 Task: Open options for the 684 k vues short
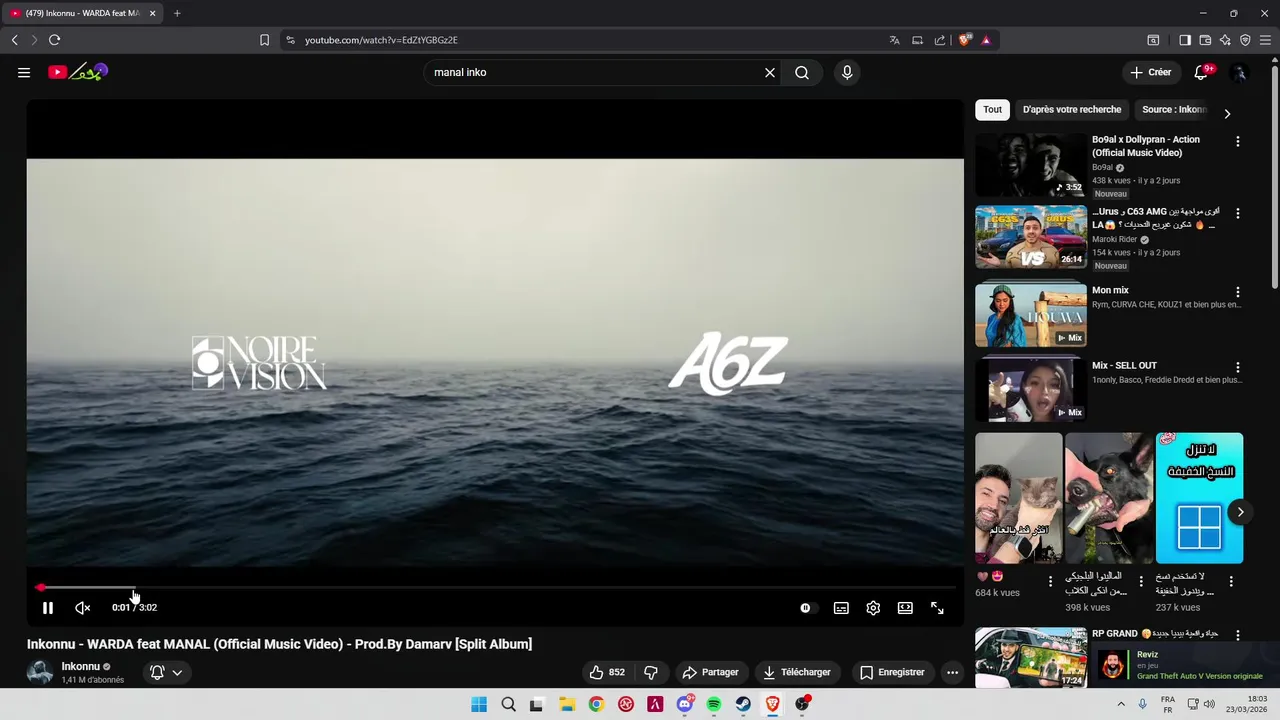point(1050,581)
